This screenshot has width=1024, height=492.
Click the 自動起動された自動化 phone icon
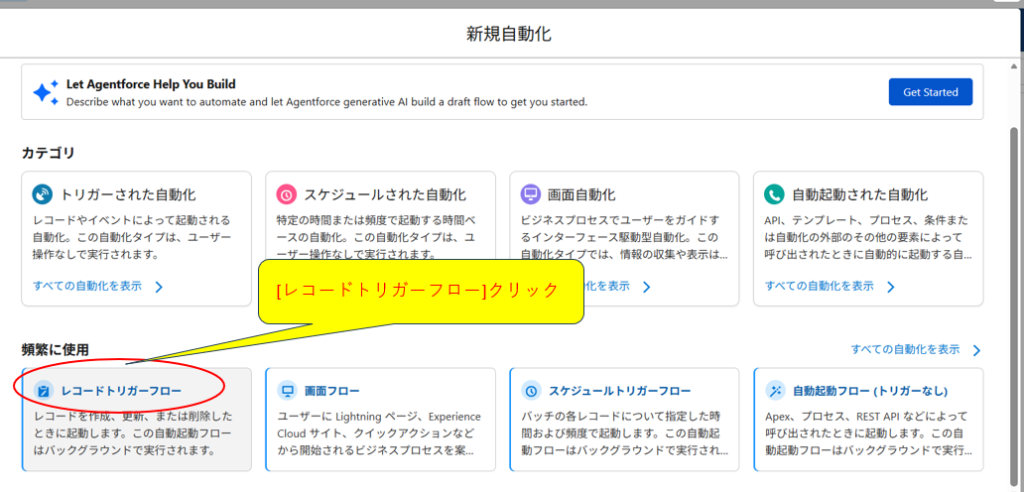tap(775, 194)
